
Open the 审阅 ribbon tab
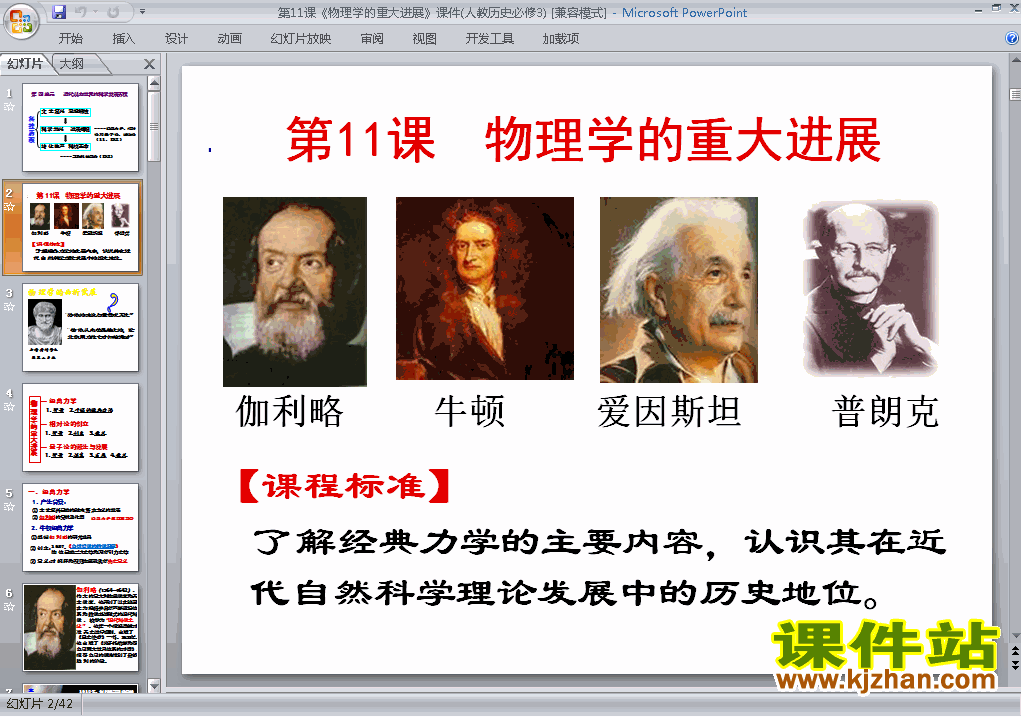click(x=372, y=38)
